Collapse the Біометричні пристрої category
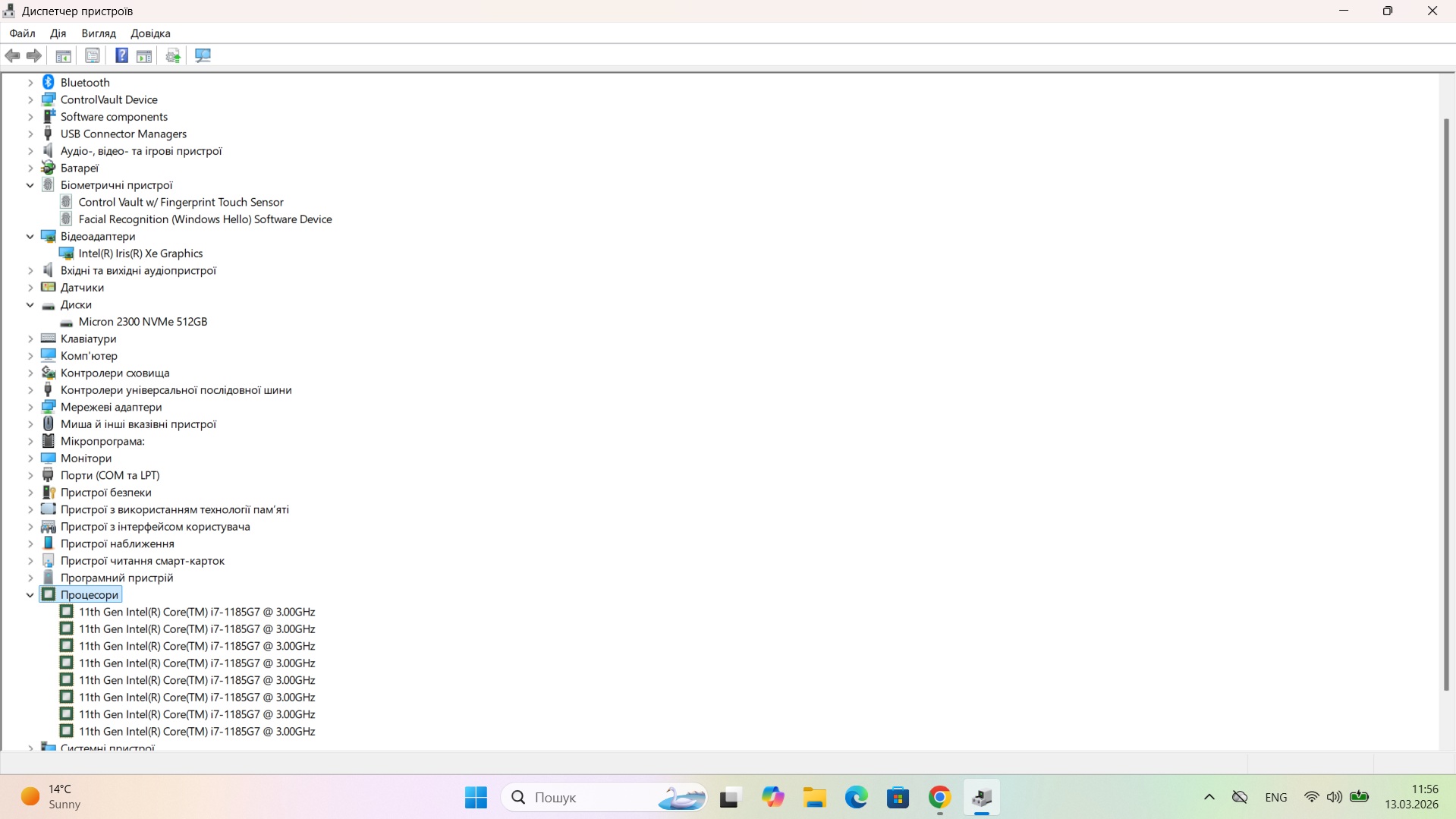The width and height of the screenshot is (1456, 819). (30, 185)
